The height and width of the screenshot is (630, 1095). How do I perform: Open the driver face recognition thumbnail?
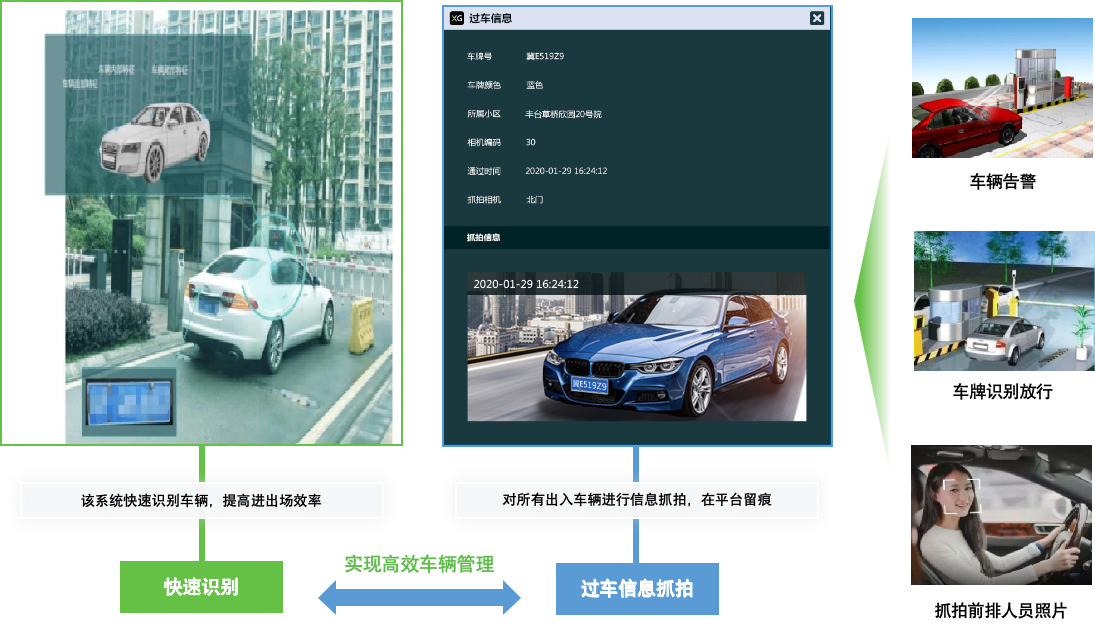tap(1001, 515)
